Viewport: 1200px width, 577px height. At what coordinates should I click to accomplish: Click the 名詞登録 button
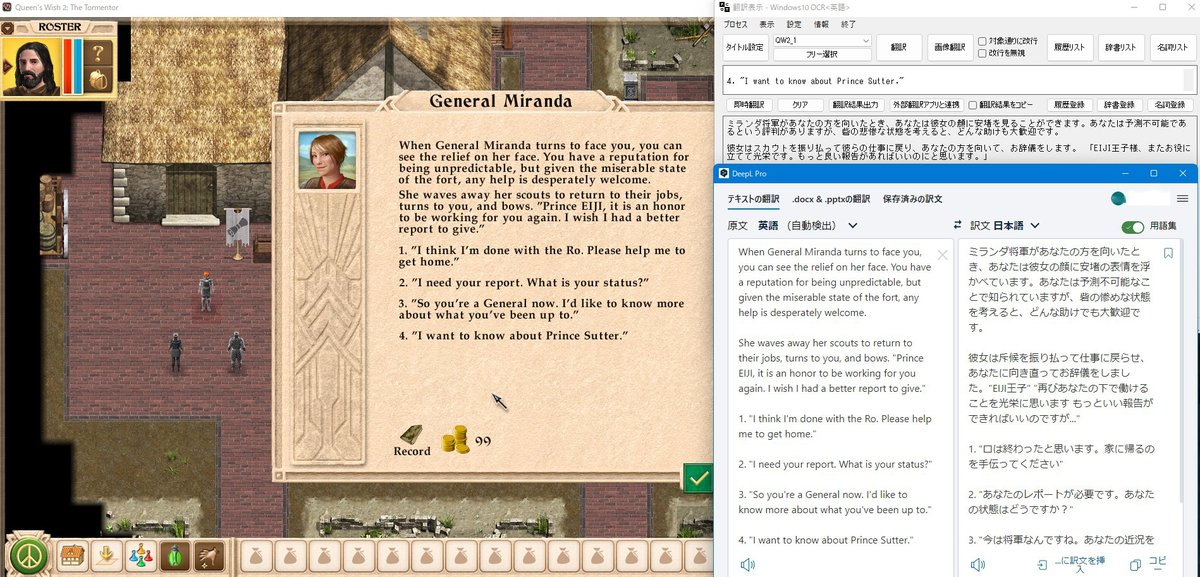pyautogui.click(x=1168, y=104)
